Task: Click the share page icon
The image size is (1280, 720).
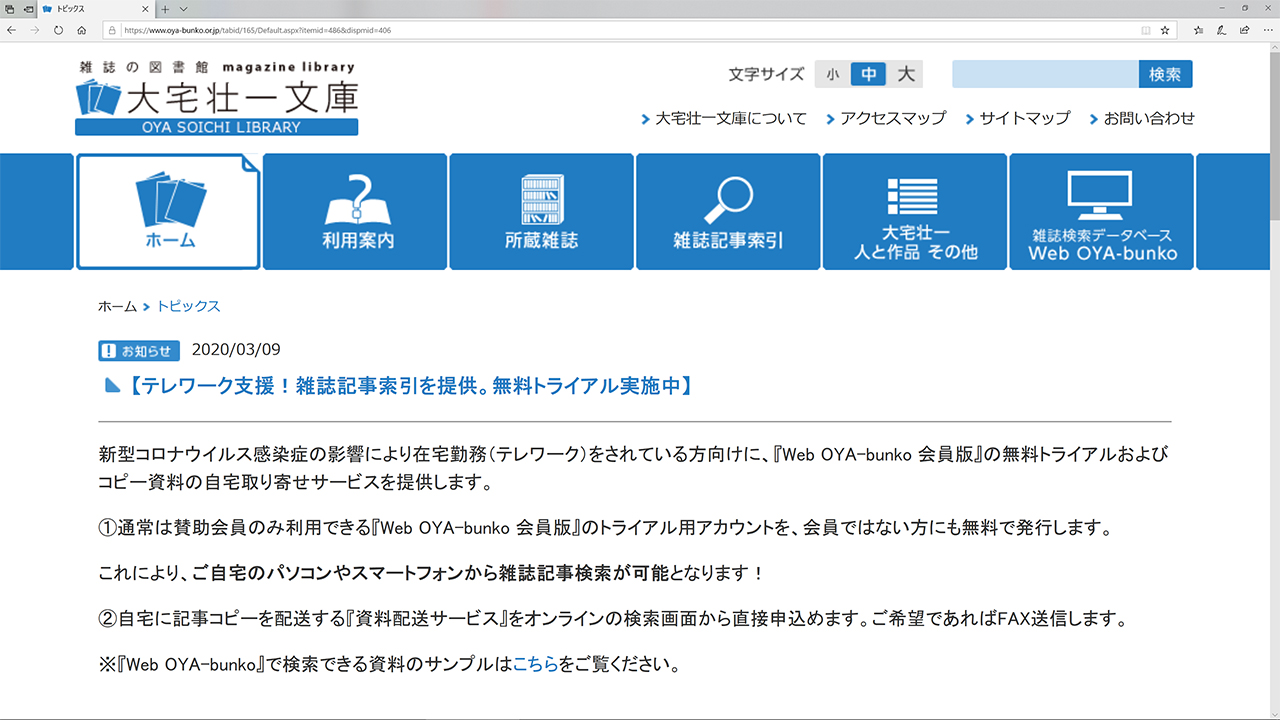Action: [1244, 30]
